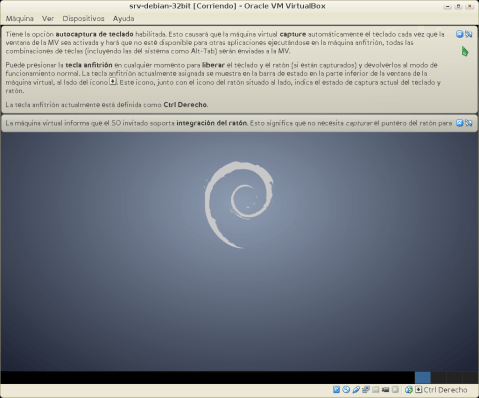This screenshot has width=479, height=398.
Task: Click the Debian swirl logo on the desktop
Action: pyautogui.click(x=239, y=205)
